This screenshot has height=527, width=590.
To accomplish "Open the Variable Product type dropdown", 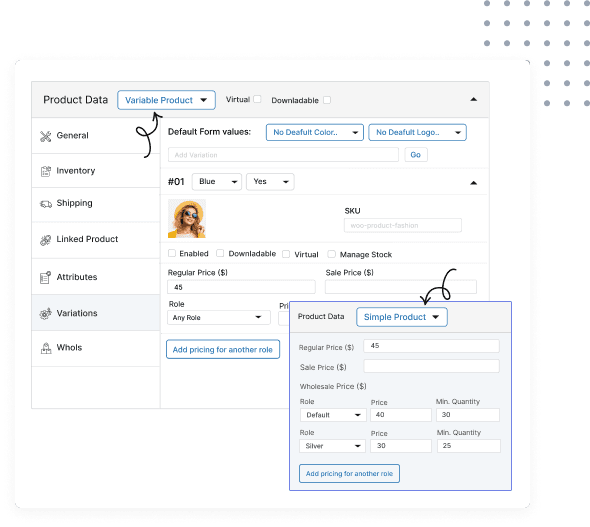I will [166, 100].
